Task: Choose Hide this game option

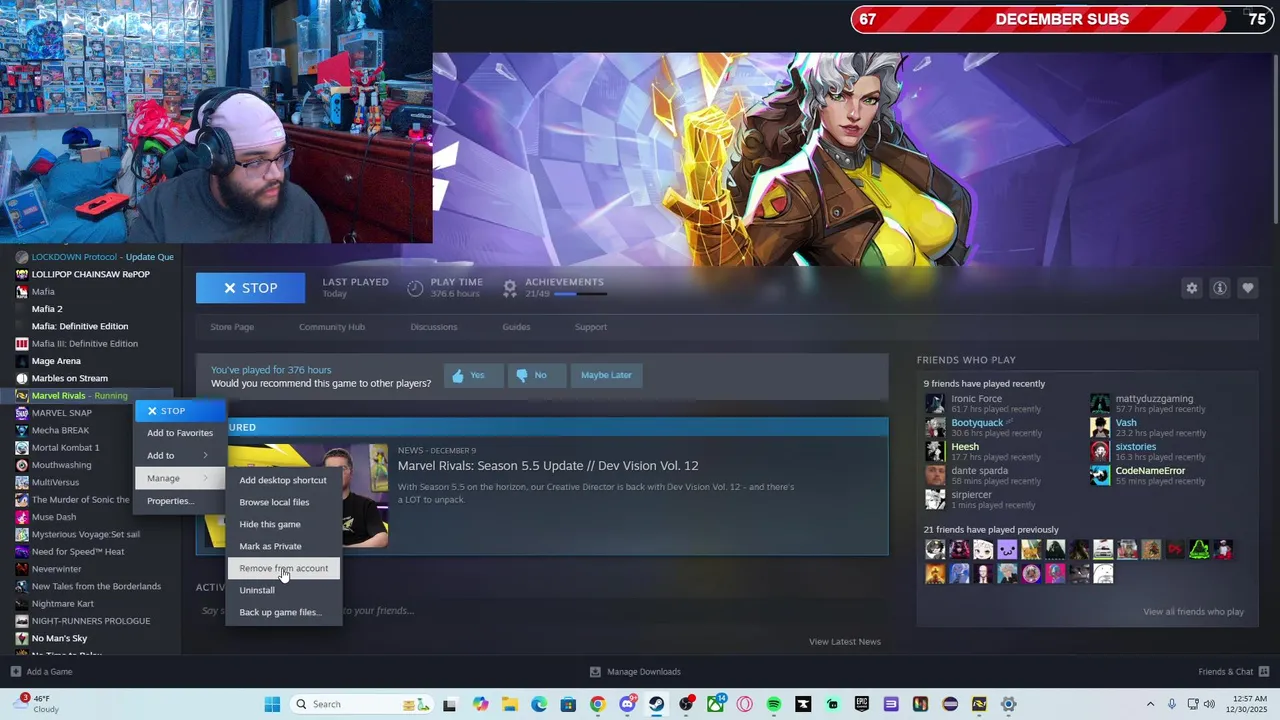Action: (x=283, y=524)
